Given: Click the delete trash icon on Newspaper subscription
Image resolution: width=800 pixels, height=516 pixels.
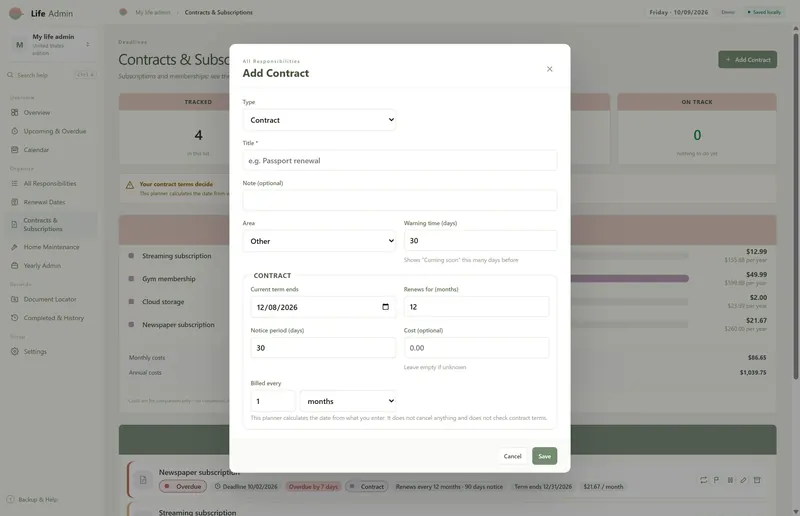Looking at the screenshot, I should point(757,480).
